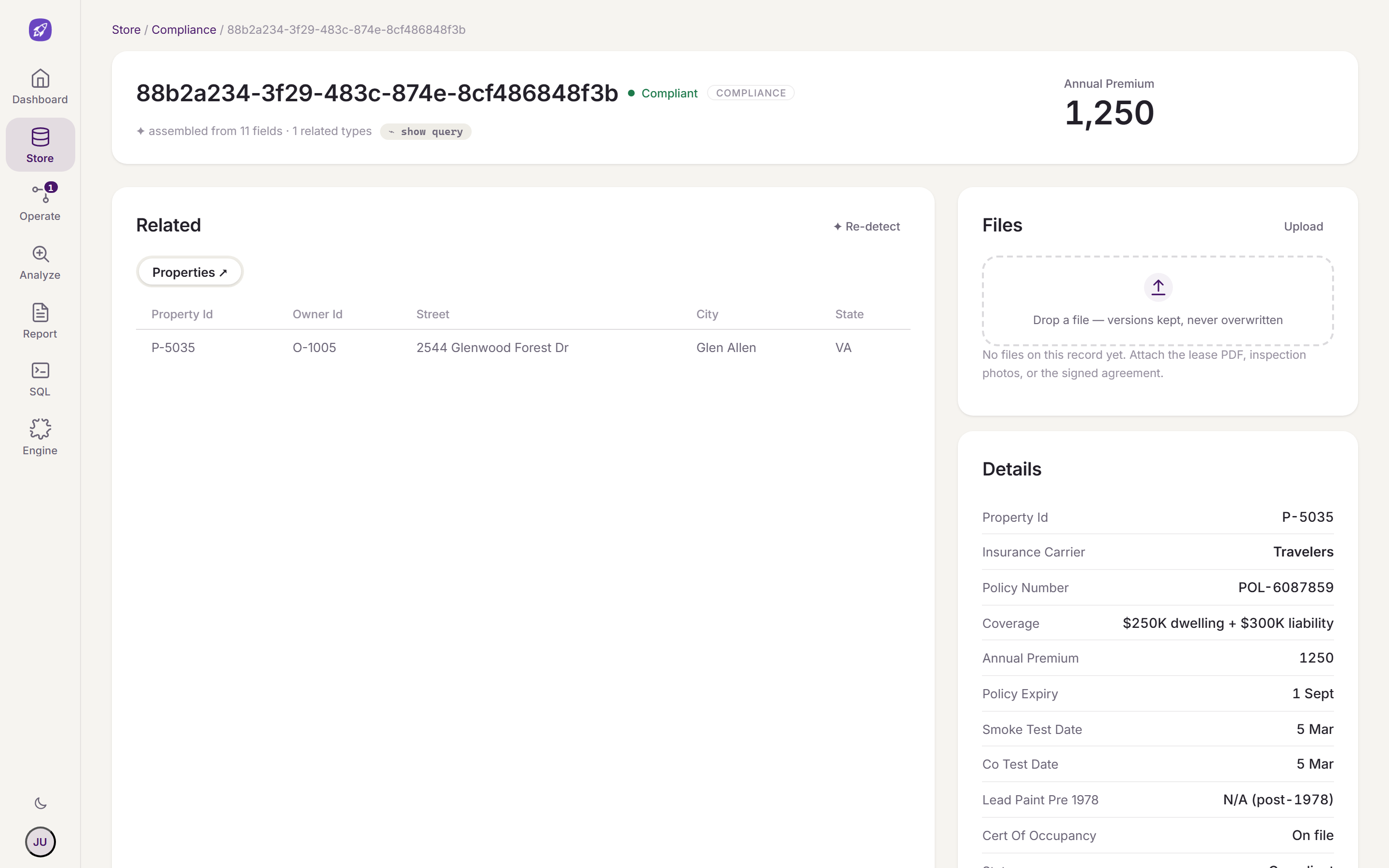Open Operate workflow icon
1389x868 pixels.
point(40,195)
